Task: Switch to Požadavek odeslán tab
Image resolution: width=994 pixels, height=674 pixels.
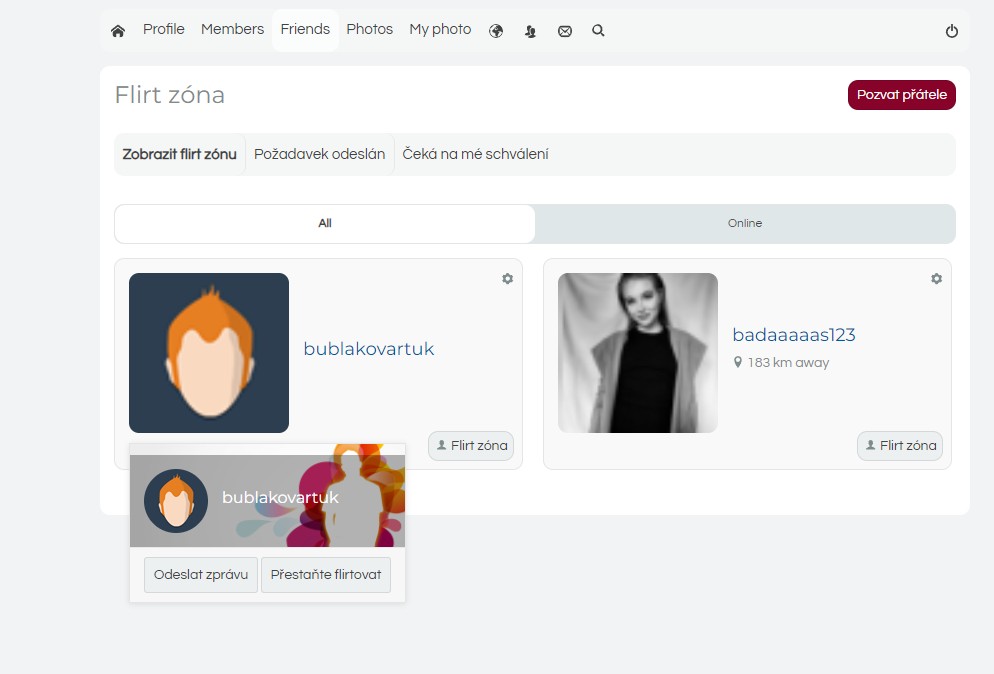Action: [319, 155]
